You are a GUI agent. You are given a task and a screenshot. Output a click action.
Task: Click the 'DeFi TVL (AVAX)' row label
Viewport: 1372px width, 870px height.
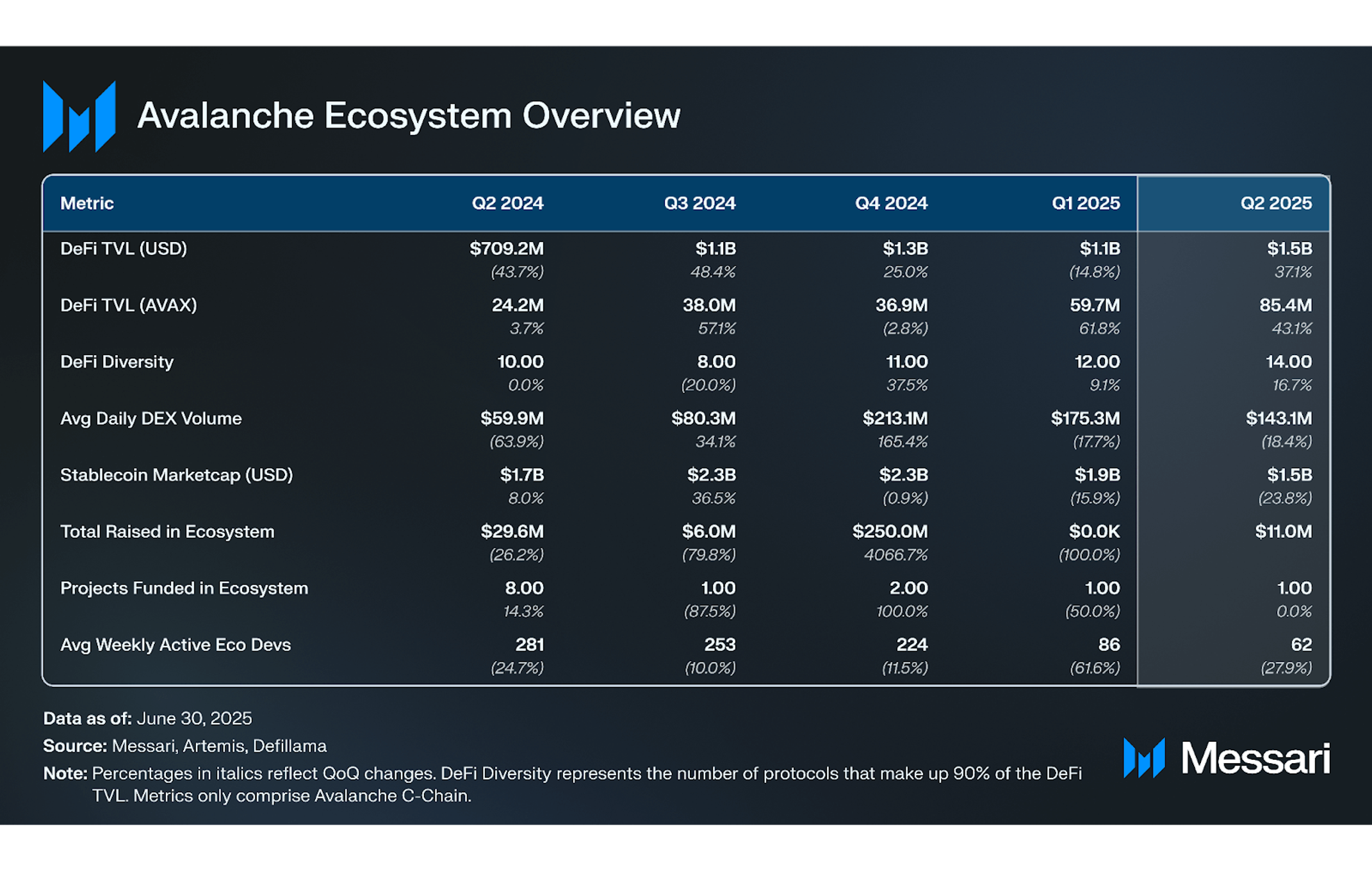coord(129,305)
